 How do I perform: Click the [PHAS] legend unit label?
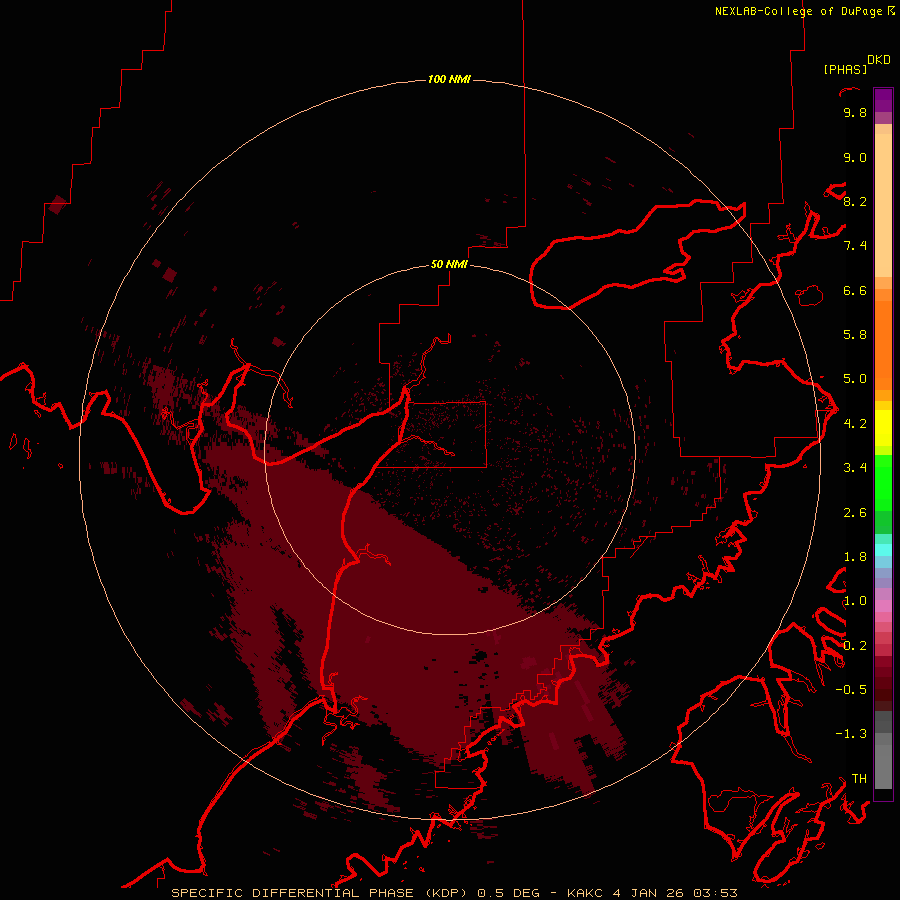coord(845,69)
